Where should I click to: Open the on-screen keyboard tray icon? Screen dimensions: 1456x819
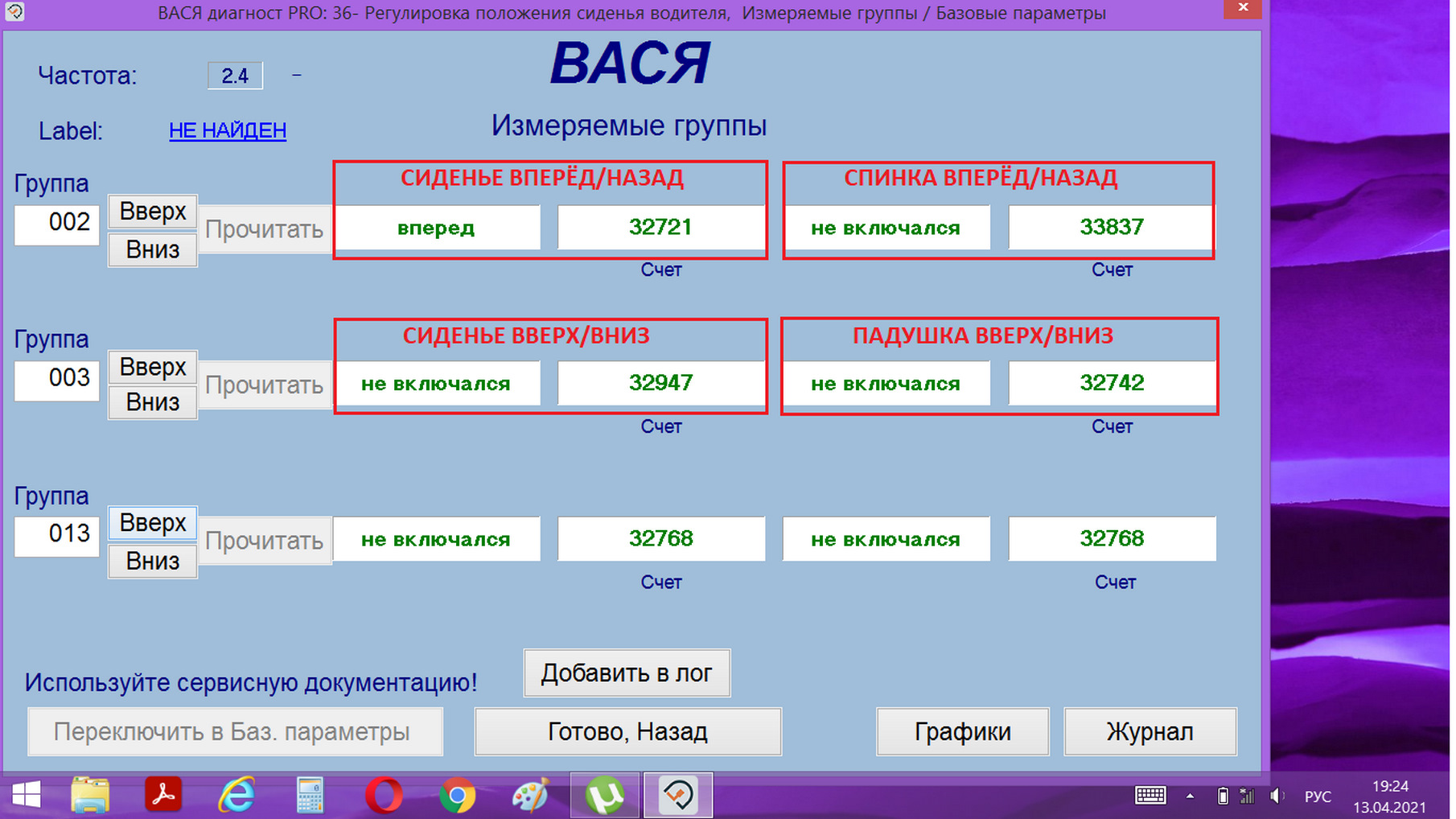(x=1150, y=796)
